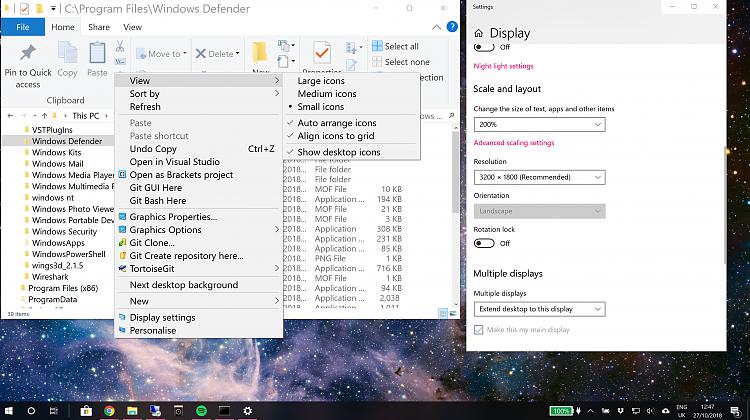This screenshot has height=420, width=750.
Task: Select Large icons view option
Action: (x=352, y=81)
